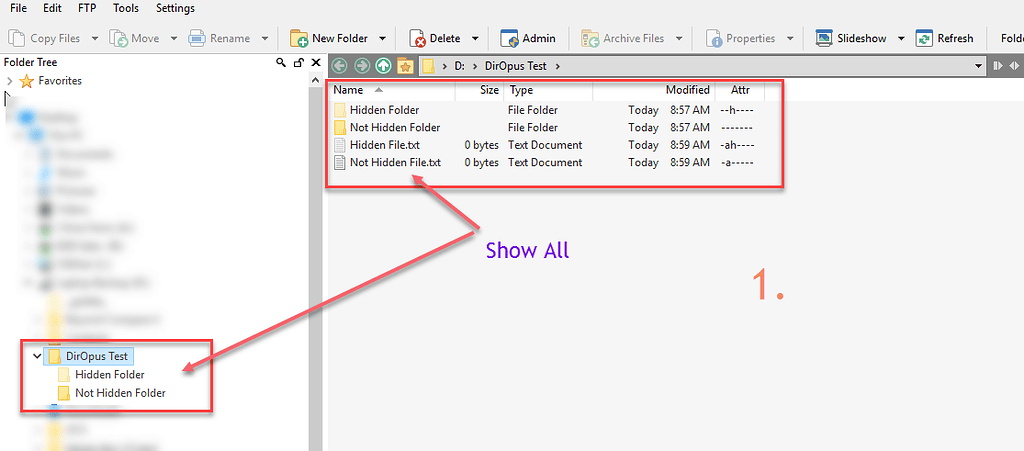Click the DirOpus Test path breadcrumb
1024x451 pixels.
pyautogui.click(x=514, y=66)
